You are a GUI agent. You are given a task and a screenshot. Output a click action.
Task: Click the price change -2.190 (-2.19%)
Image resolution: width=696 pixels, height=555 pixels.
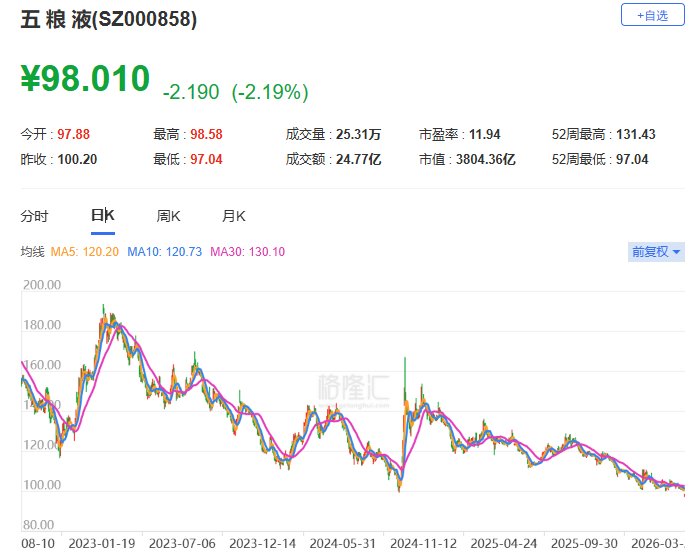point(235,92)
